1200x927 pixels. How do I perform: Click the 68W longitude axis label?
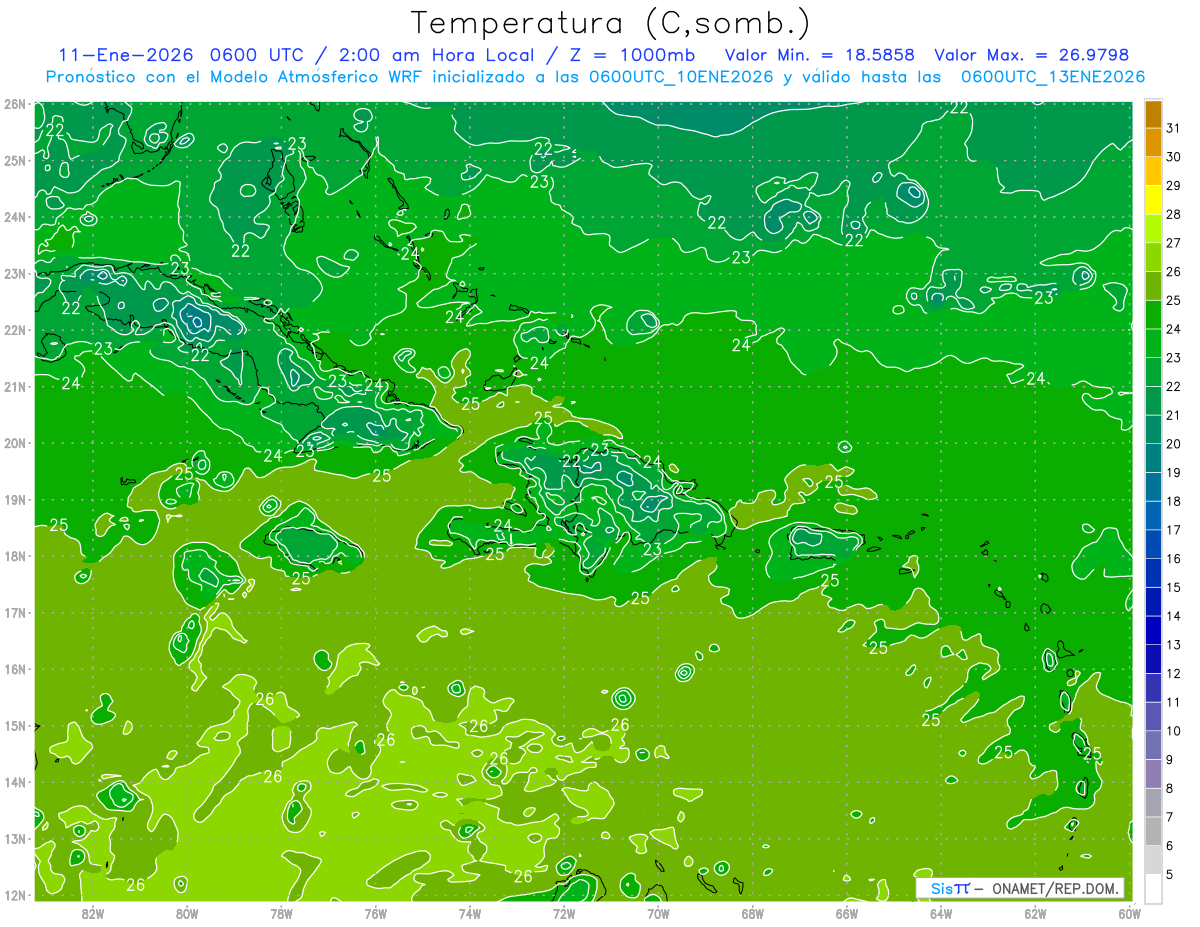click(752, 914)
